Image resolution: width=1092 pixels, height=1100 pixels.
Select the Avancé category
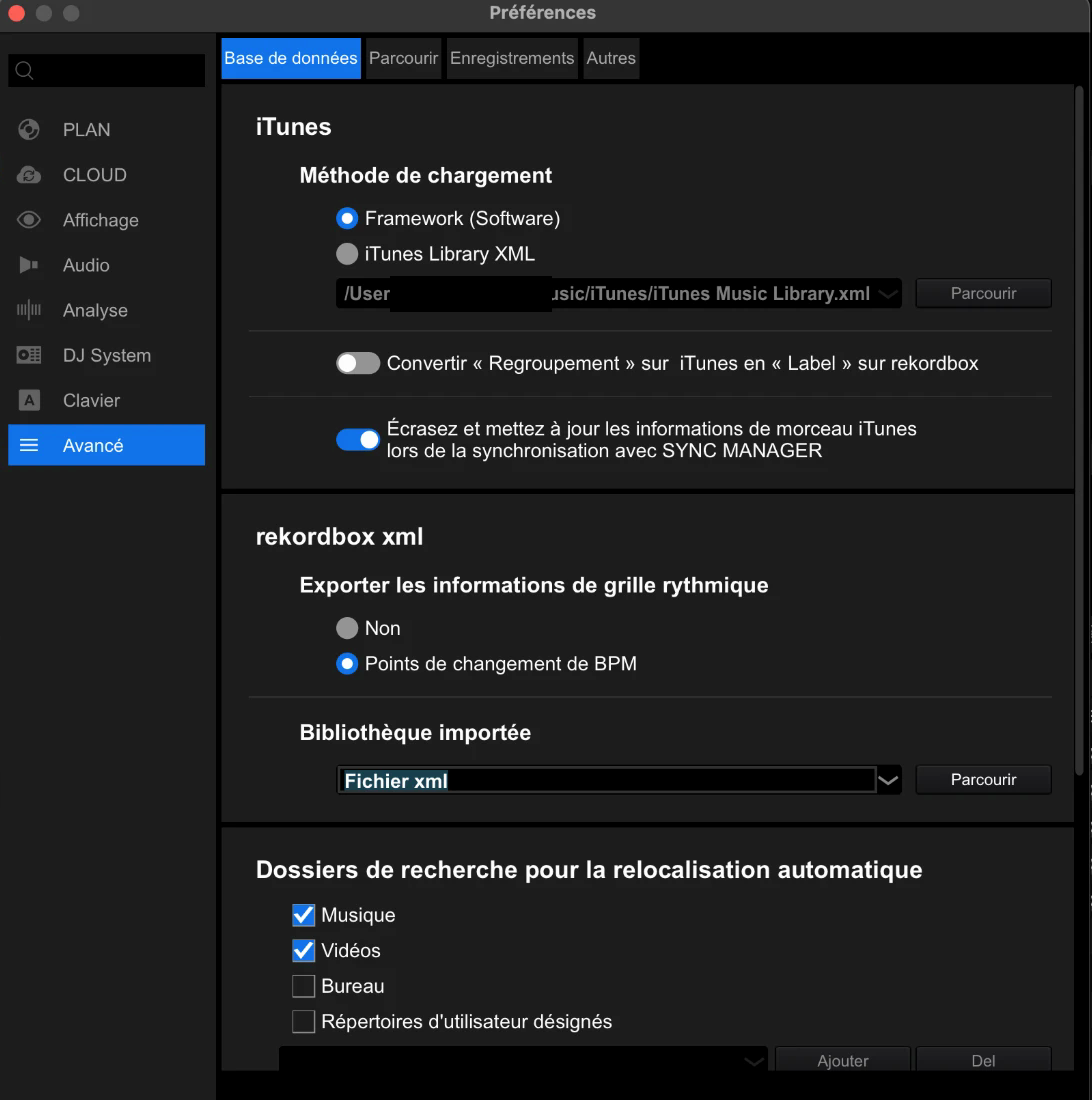(107, 445)
